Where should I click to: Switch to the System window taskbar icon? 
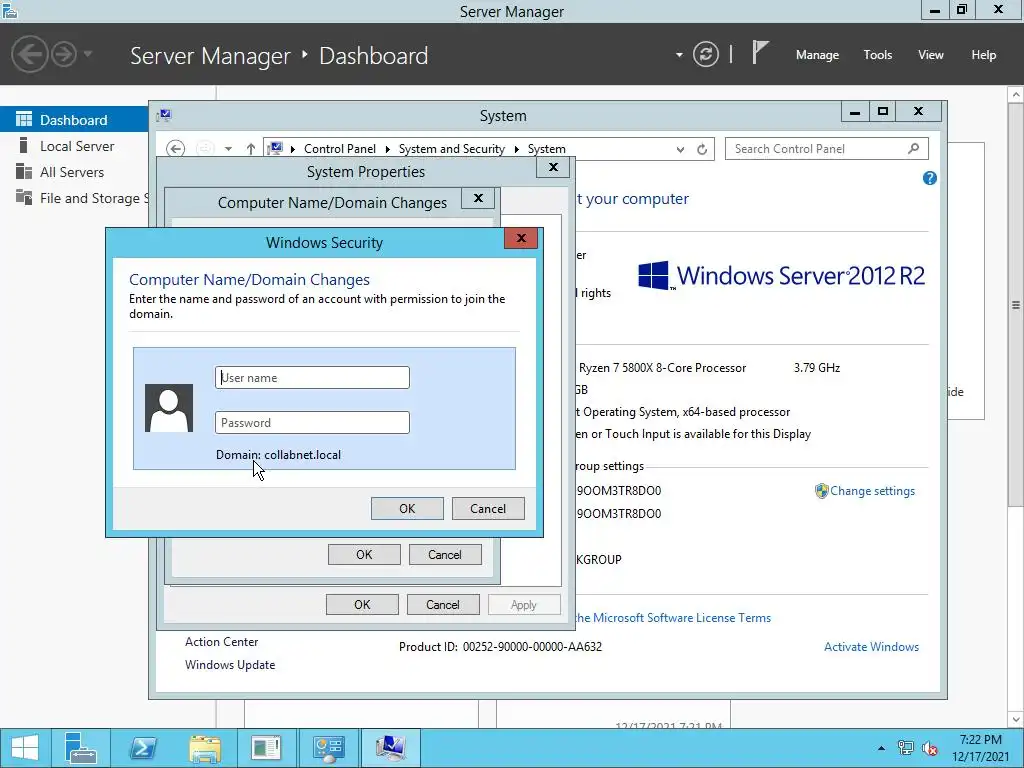coord(390,748)
